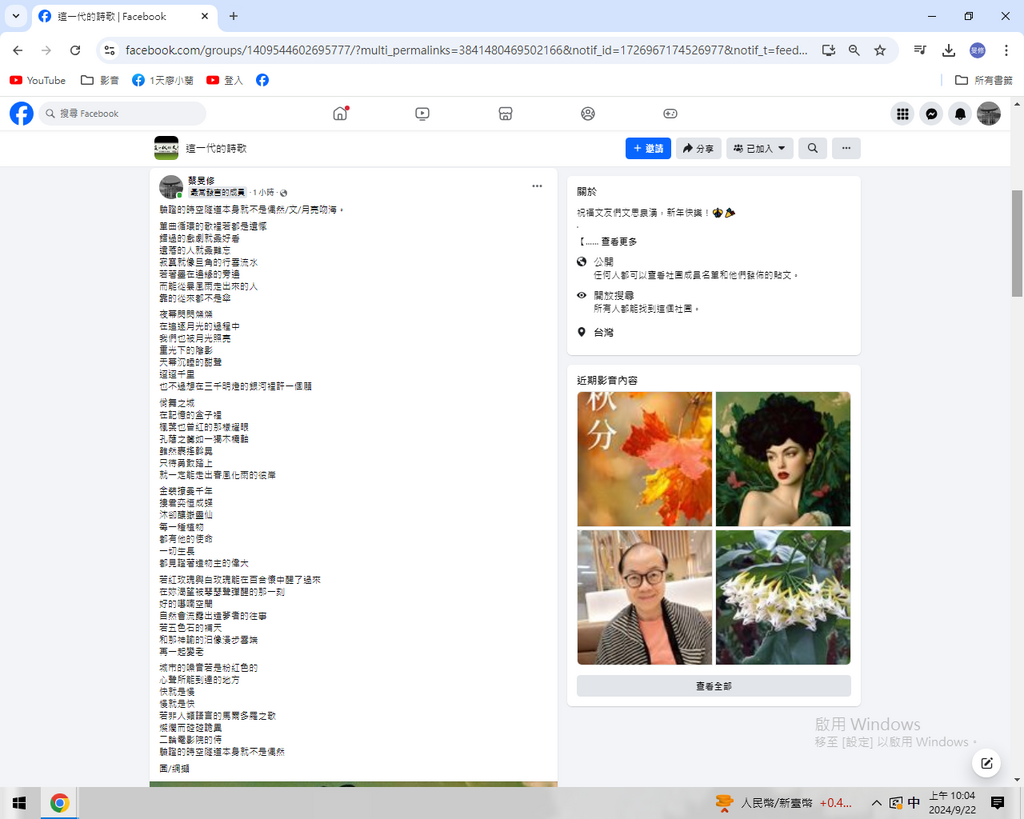Open the Marketplace icon

pos(505,114)
